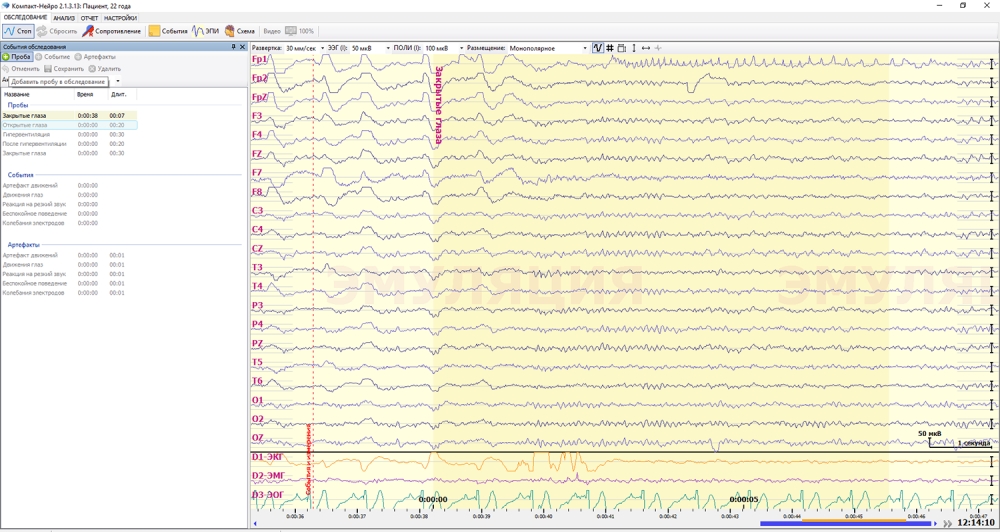Click the blue timeline scrollbar
The height and width of the screenshot is (532, 1000).
click(846, 523)
